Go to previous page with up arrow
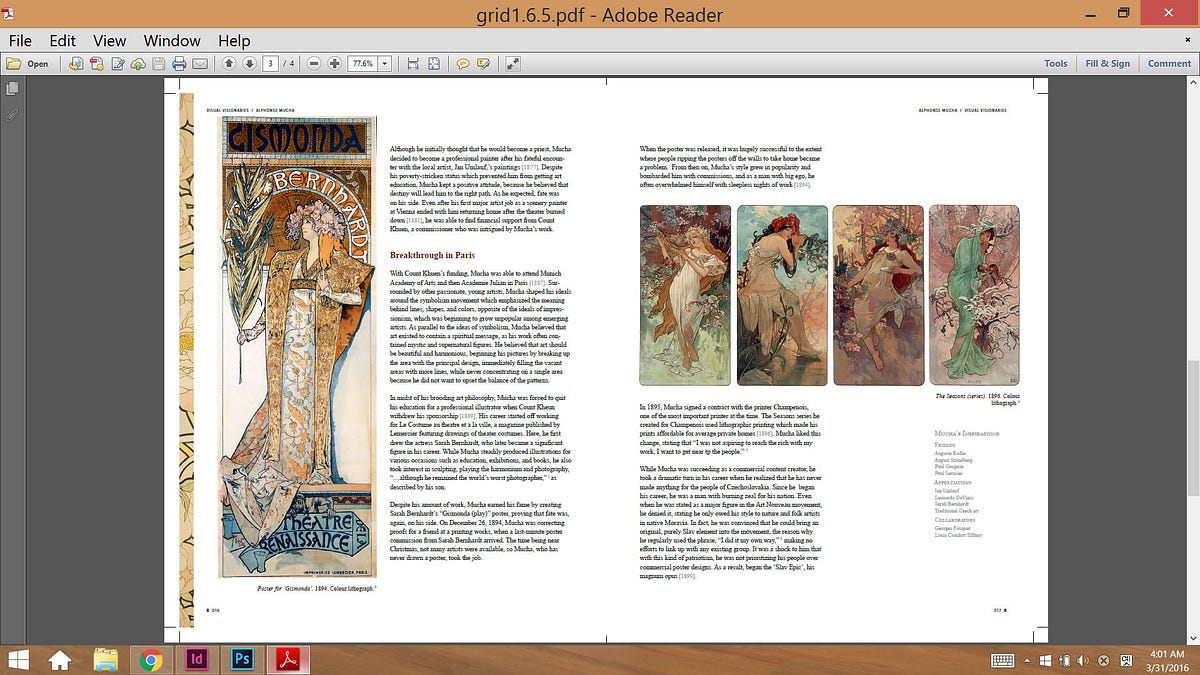The image size is (1200, 675). click(x=229, y=63)
